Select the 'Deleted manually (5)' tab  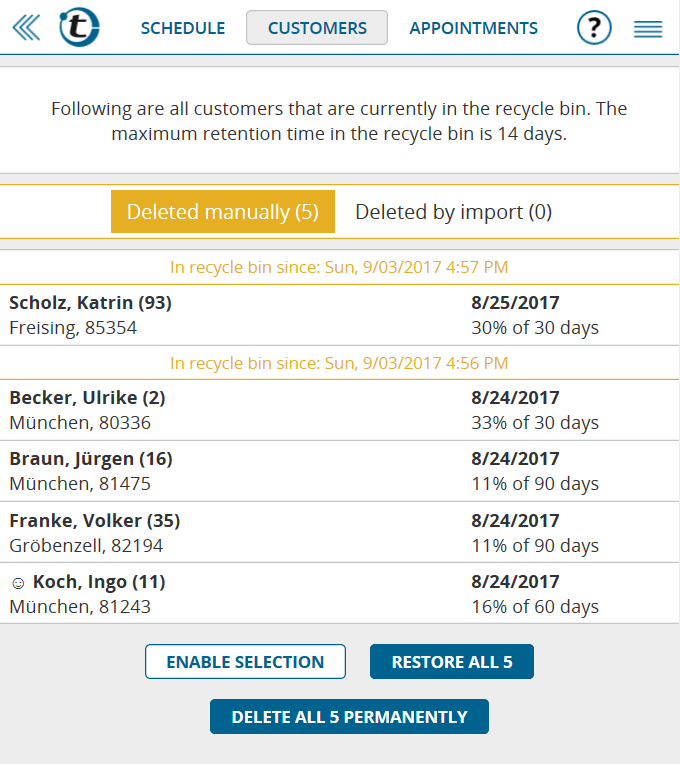coord(223,211)
